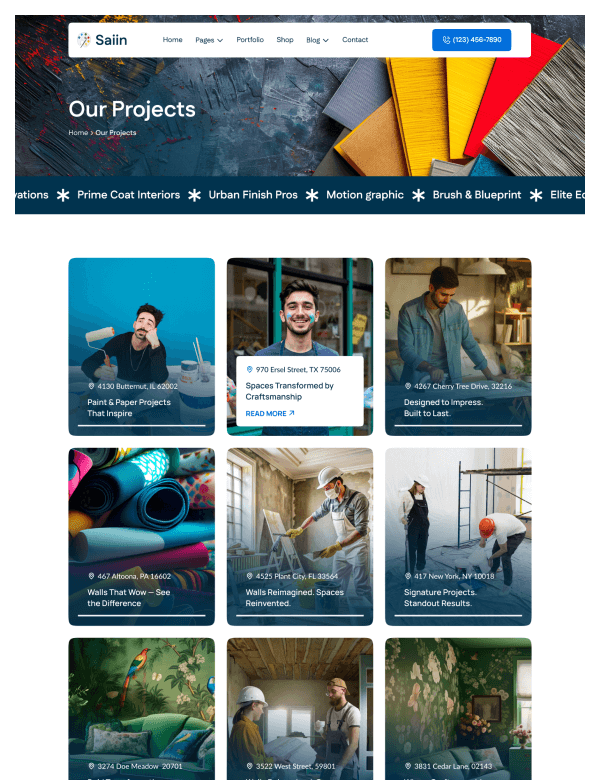Click the asterisk before Urban Finish Pros
The width and height of the screenshot is (600, 780).
[194, 195]
